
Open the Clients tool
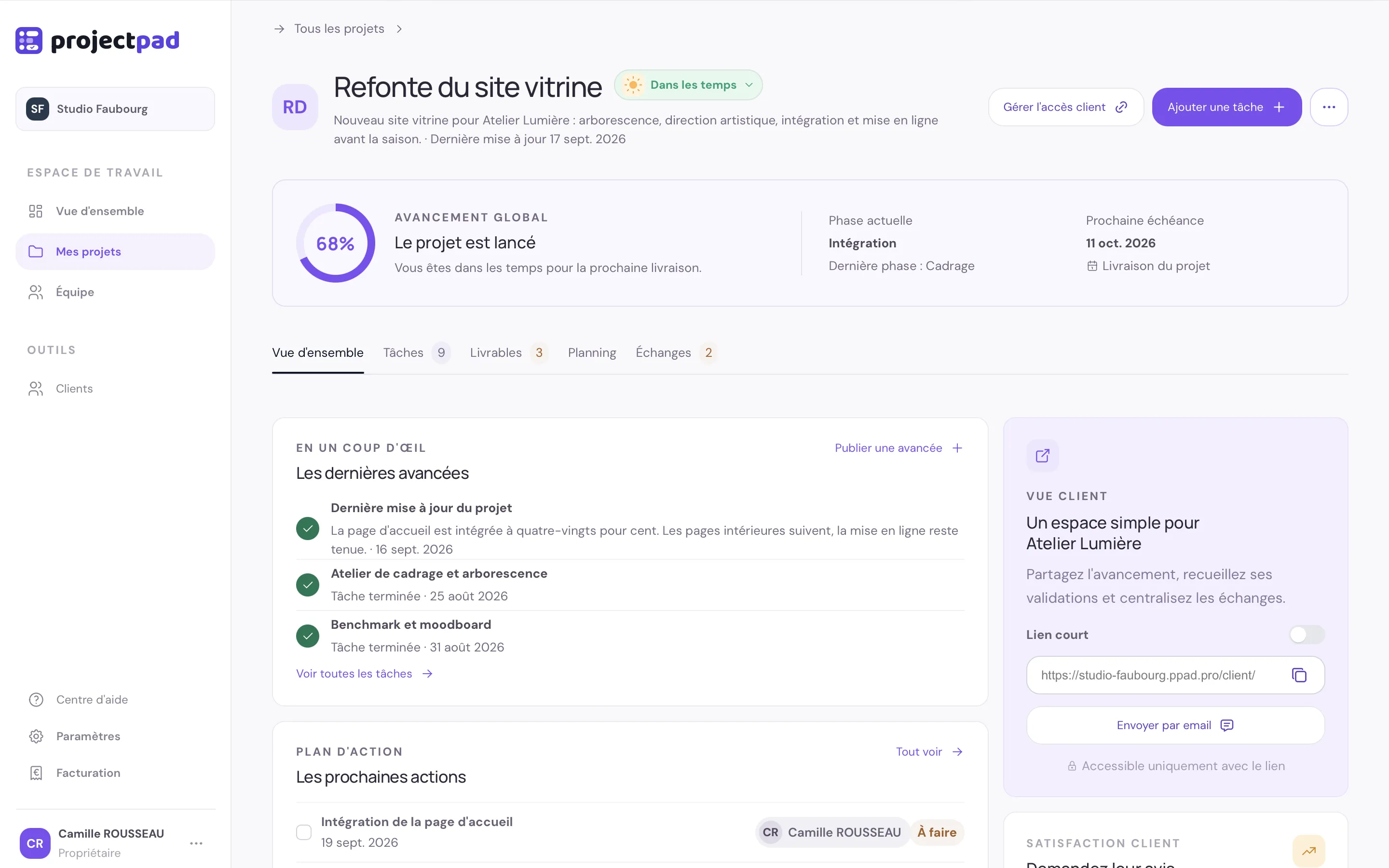tap(115, 389)
